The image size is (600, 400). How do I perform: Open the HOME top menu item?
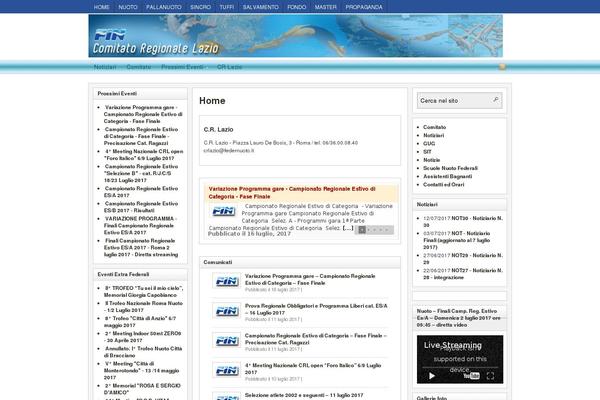pos(101,7)
